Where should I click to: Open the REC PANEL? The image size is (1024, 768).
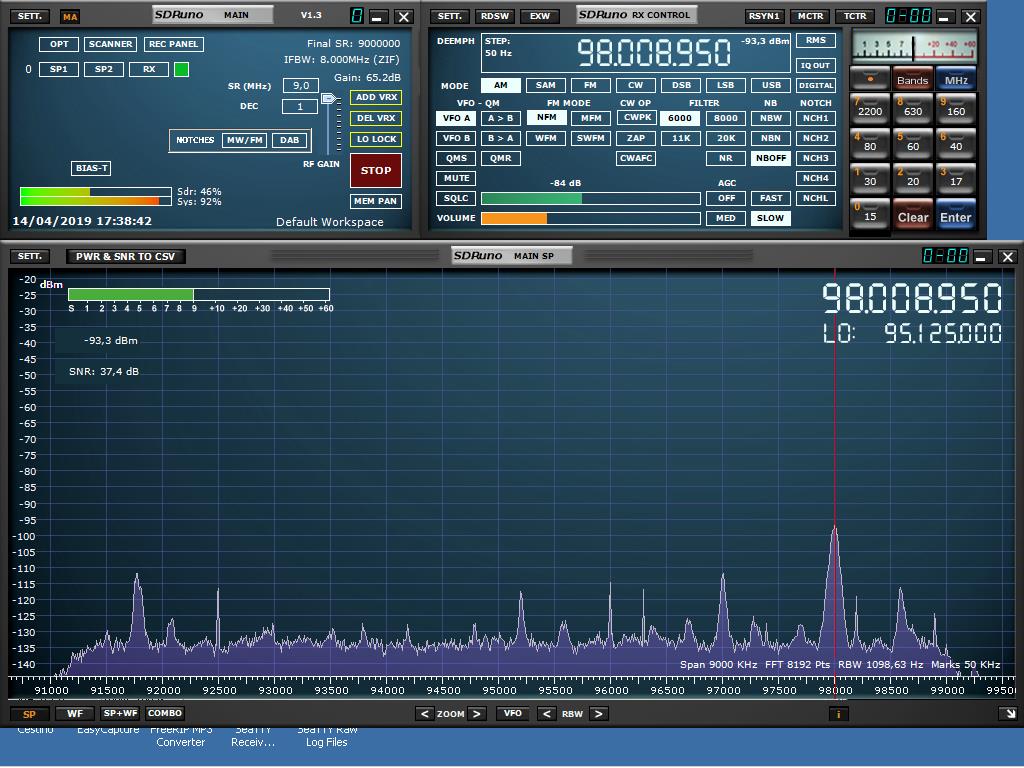click(x=173, y=44)
